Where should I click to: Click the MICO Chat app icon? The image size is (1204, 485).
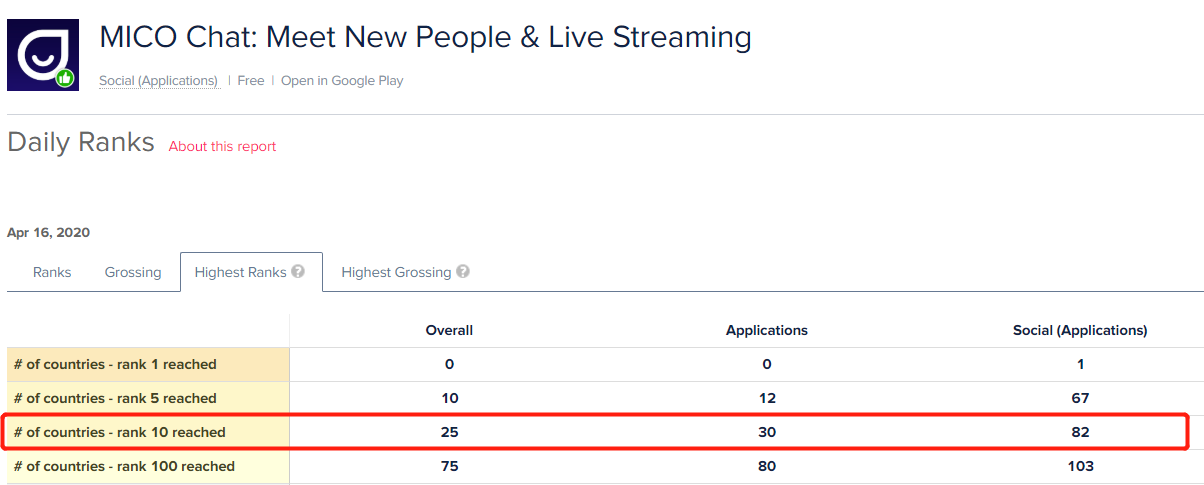[x=43, y=55]
